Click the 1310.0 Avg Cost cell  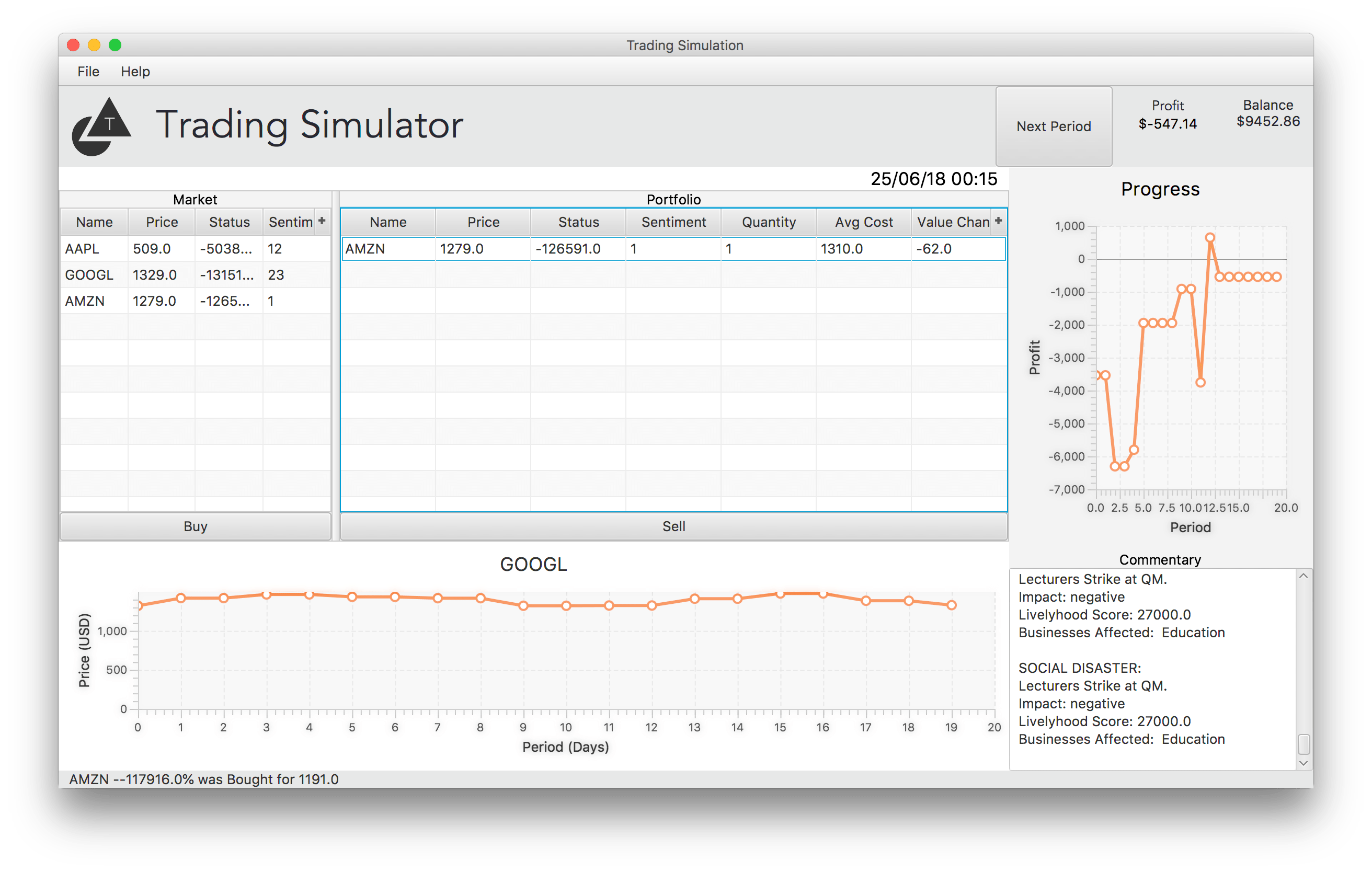pos(864,249)
